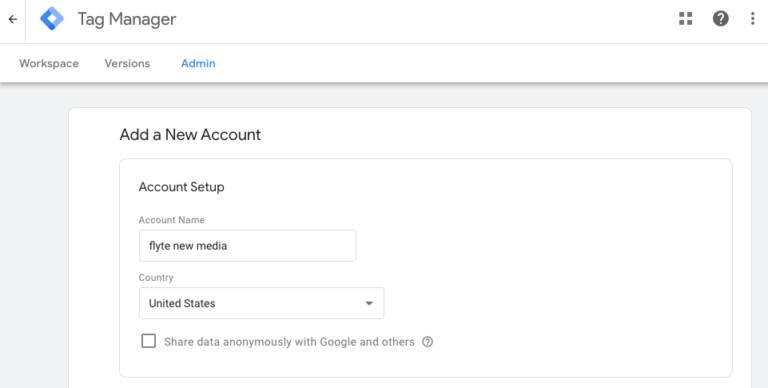The width and height of the screenshot is (768, 388).
Task: Switch to the Workspace tab
Action: click(x=49, y=64)
